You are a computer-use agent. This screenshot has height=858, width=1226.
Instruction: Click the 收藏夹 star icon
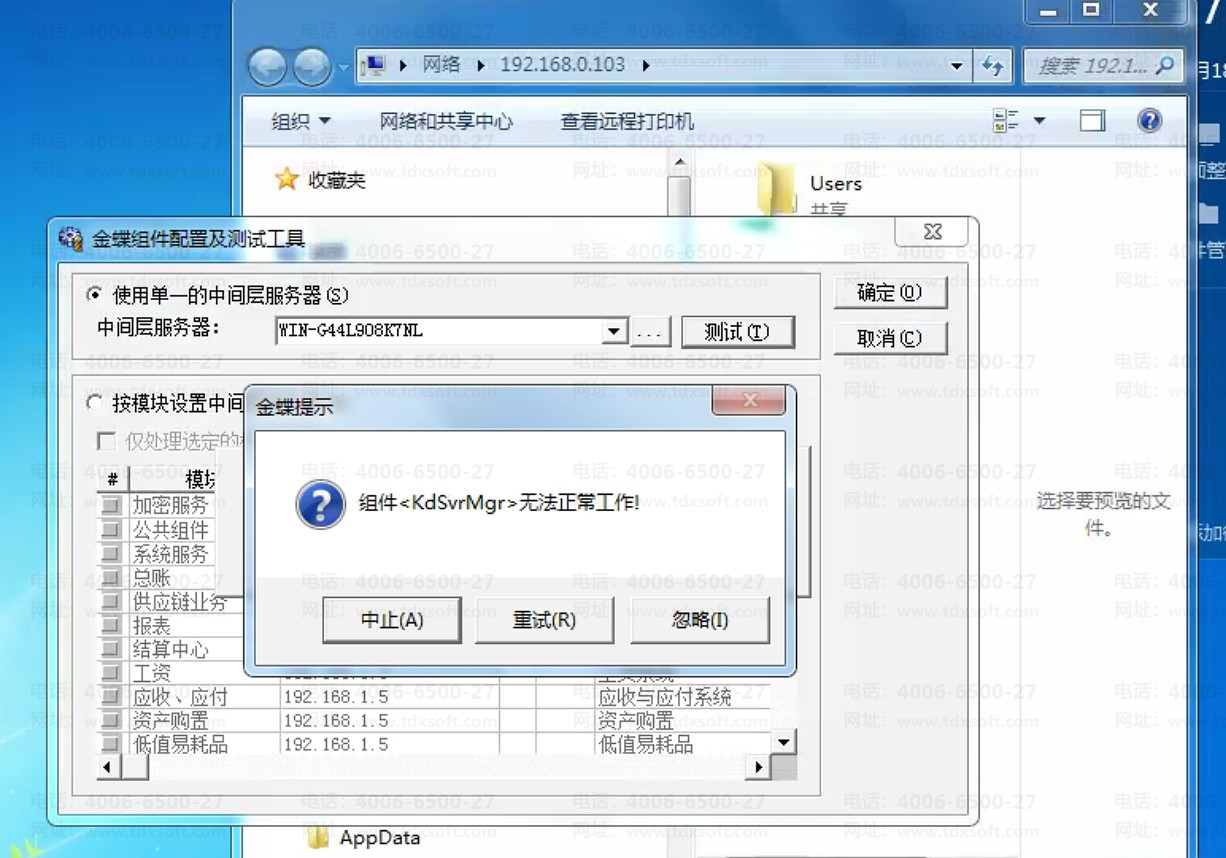pyautogui.click(x=287, y=179)
